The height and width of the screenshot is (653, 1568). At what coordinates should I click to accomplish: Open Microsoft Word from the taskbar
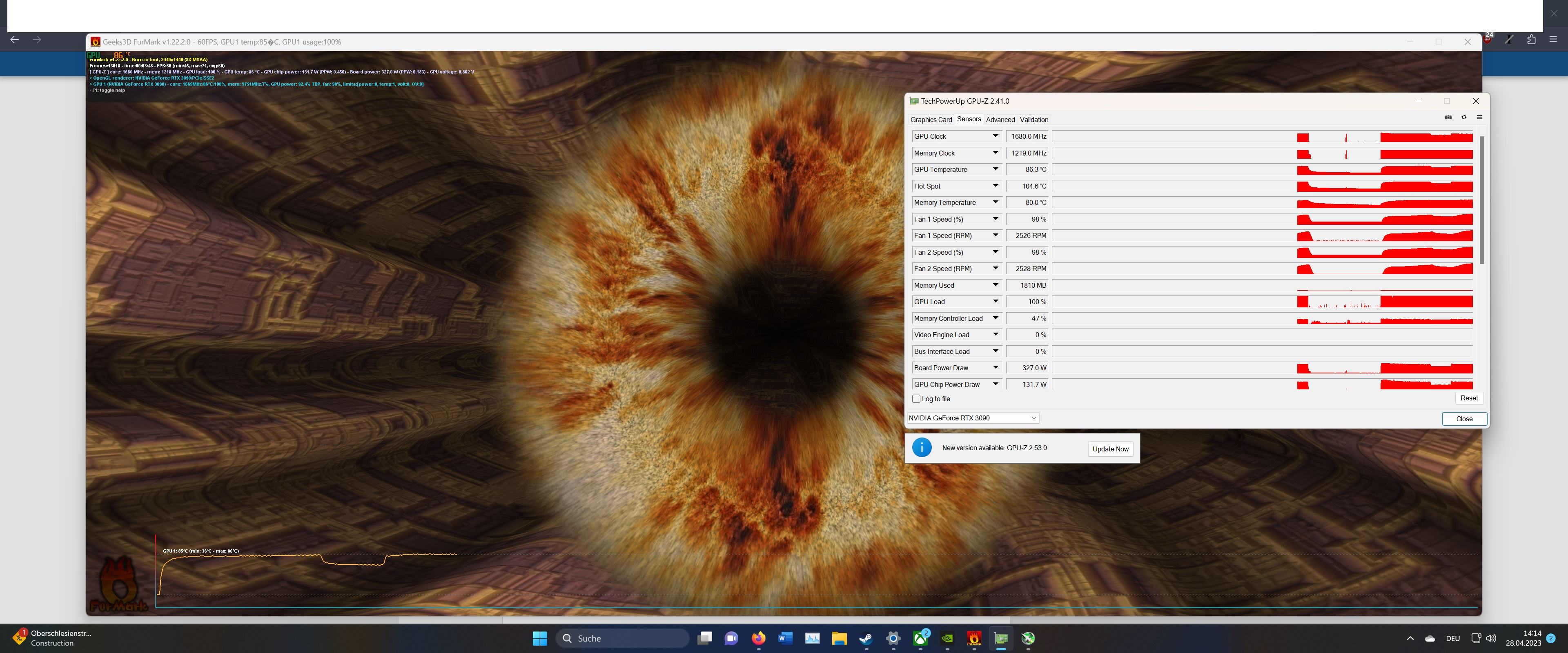tap(785, 638)
